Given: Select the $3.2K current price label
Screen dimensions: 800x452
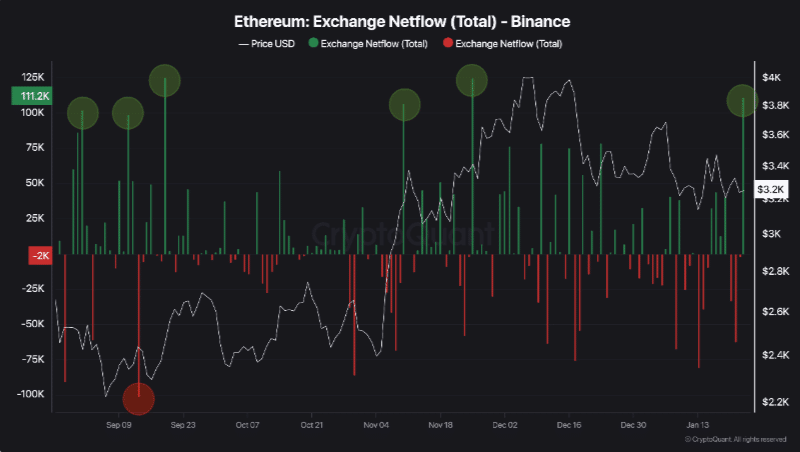Looking at the screenshot, I should point(771,189).
